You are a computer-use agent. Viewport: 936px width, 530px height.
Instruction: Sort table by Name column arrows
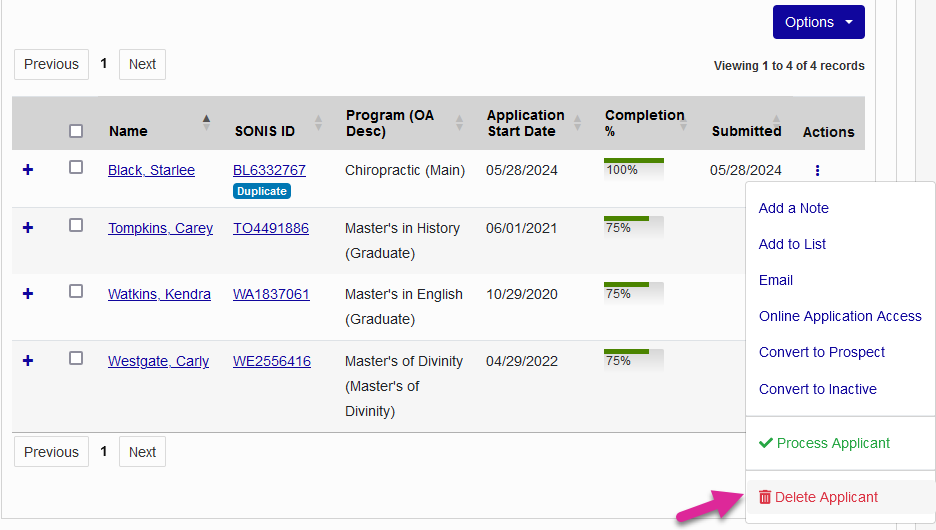pyautogui.click(x=206, y=123)
